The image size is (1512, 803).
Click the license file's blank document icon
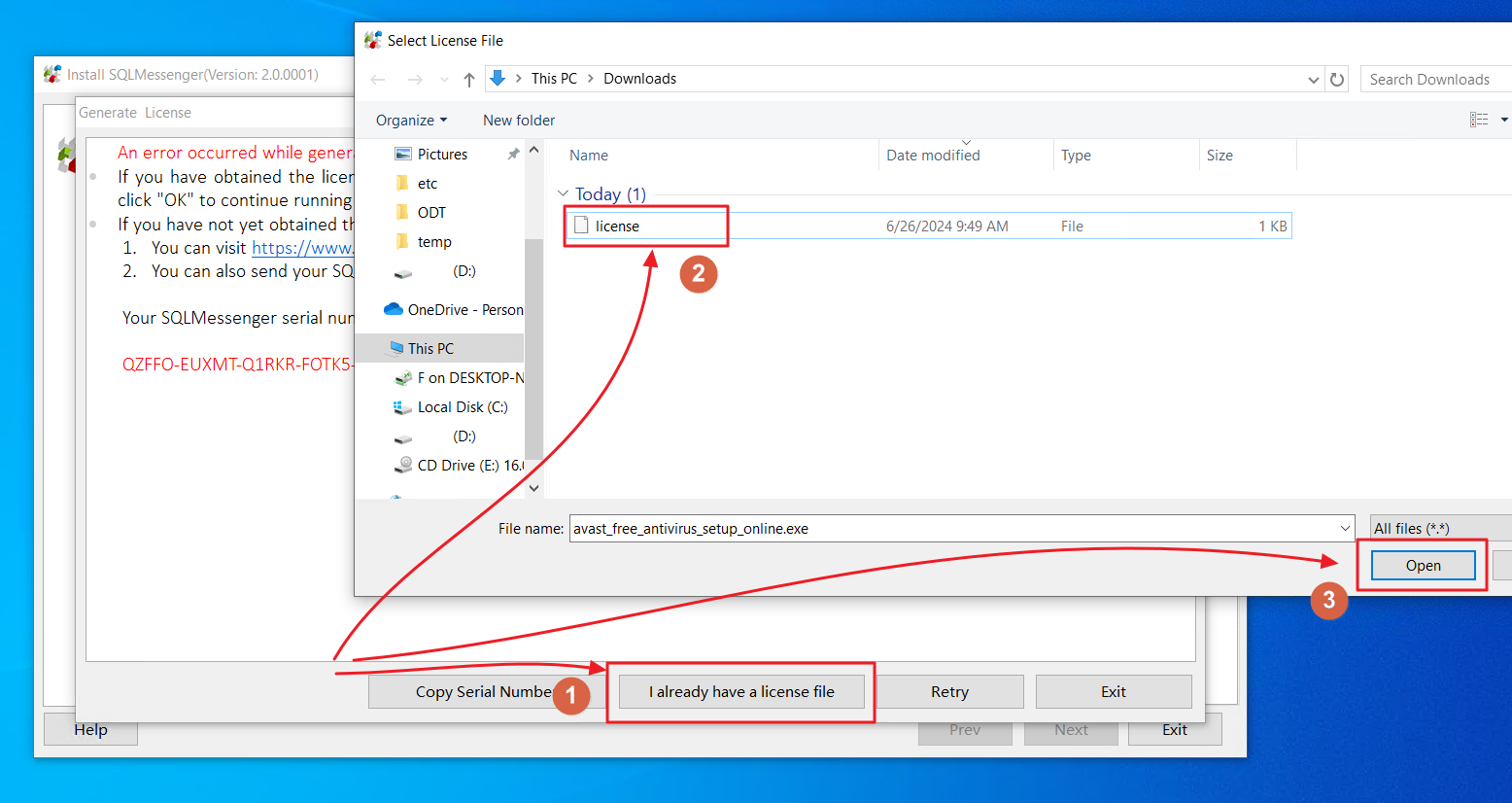point(581,226)
